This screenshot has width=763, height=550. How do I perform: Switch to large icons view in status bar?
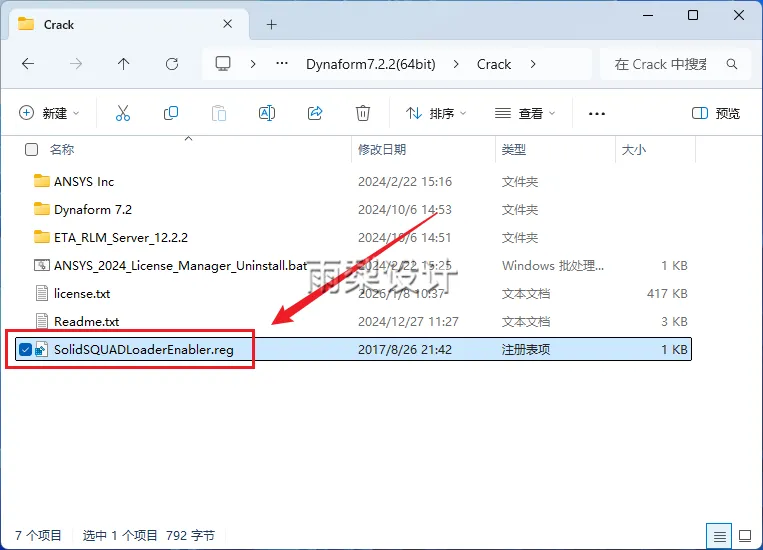[x=745, y=536]
